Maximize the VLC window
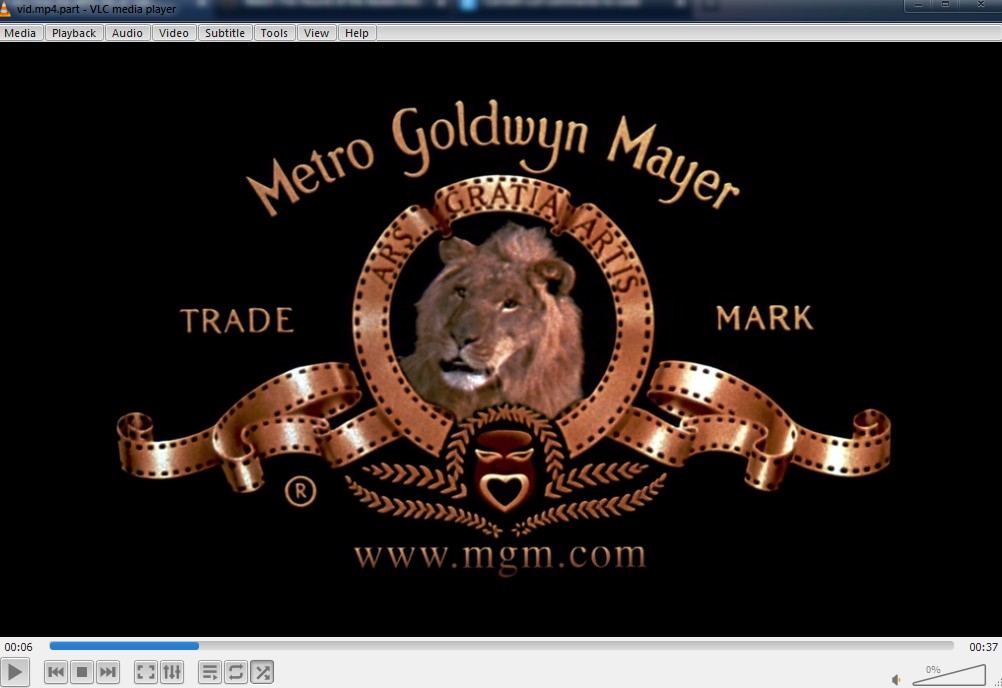1002x688 pixels. point(945,5)
